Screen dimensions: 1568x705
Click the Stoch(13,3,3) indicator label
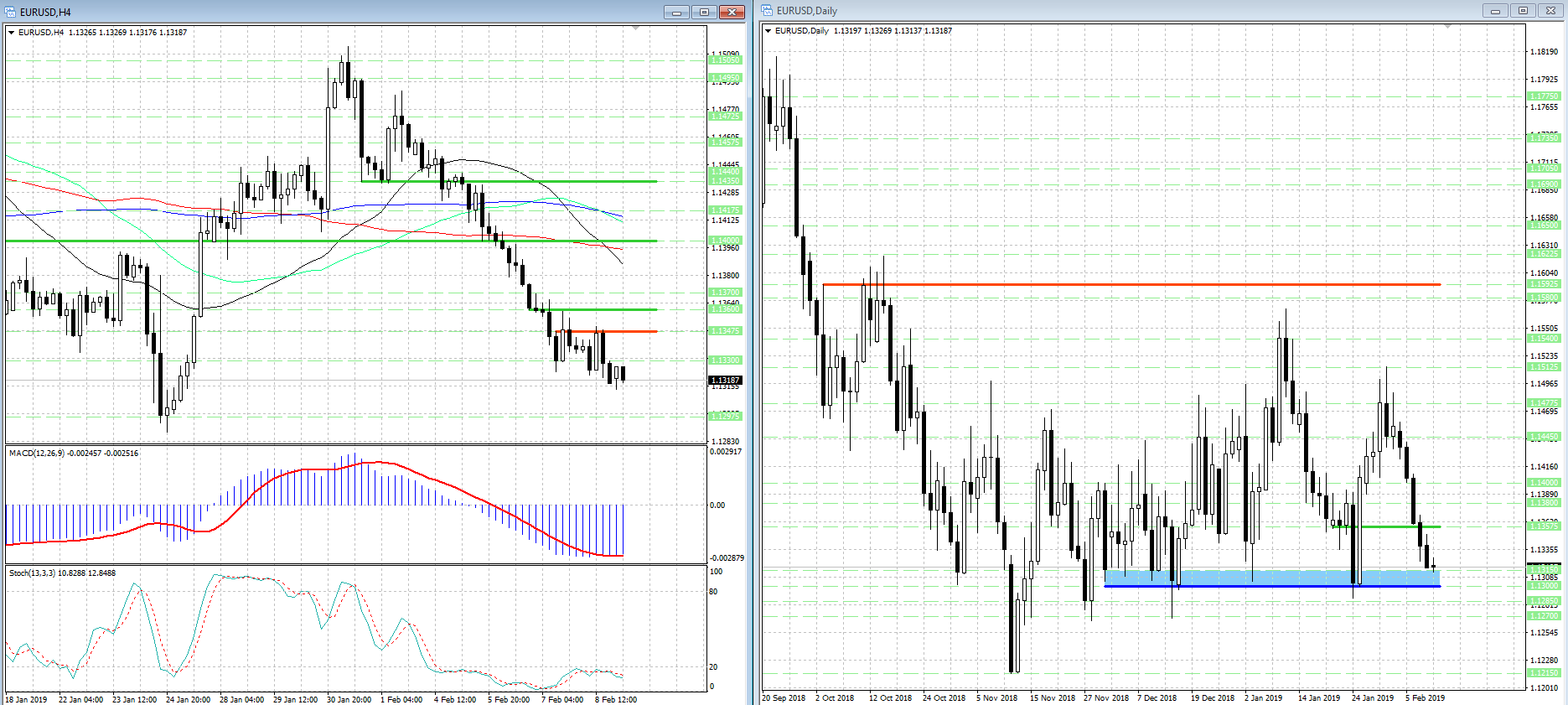(x=63, y=573)
